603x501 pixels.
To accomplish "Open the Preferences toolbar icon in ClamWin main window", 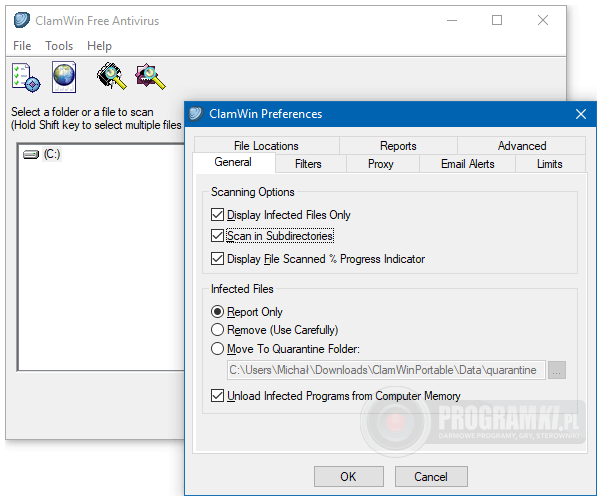I will pos(26,77).
